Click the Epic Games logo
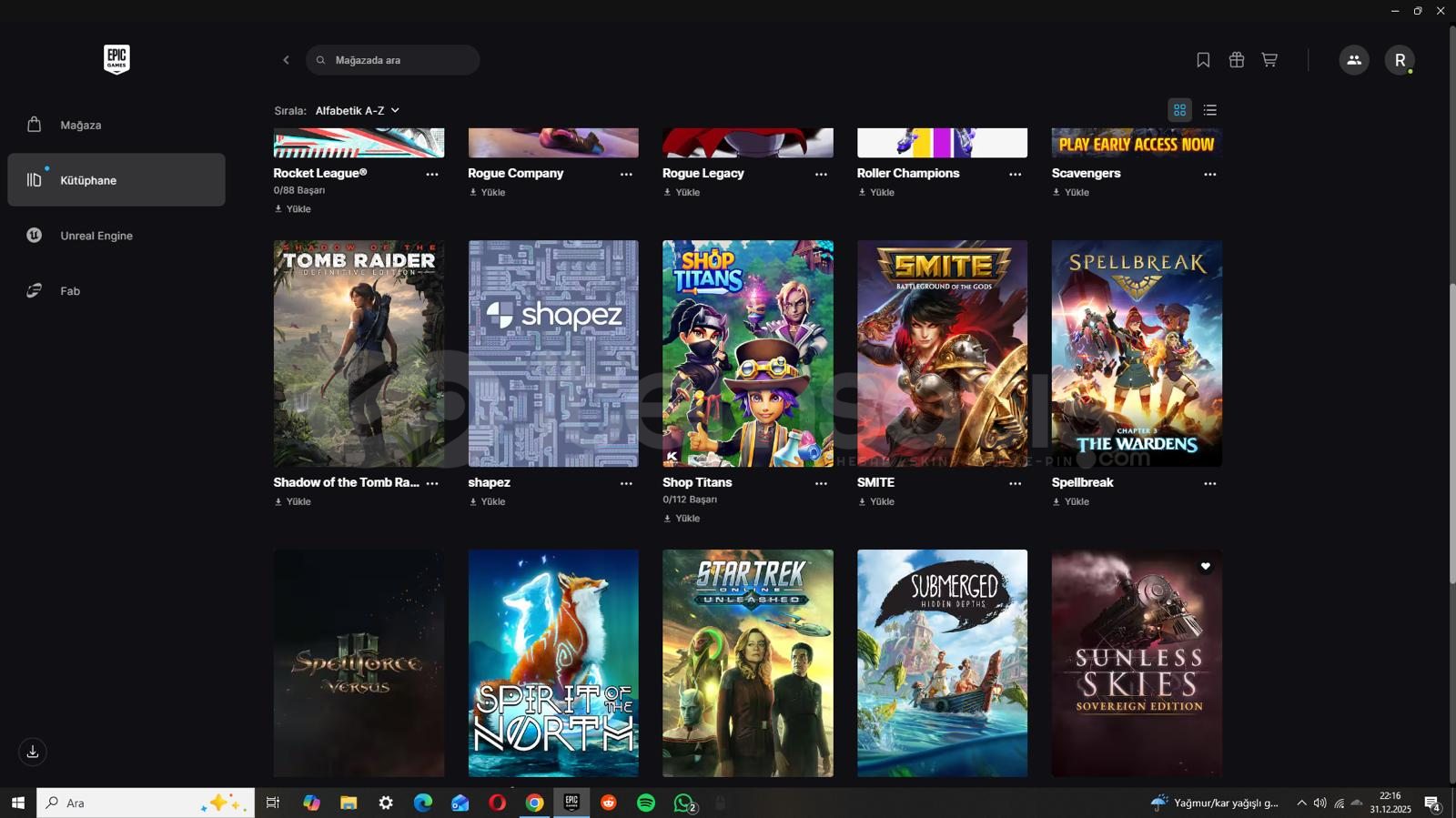 click(116, 59)
